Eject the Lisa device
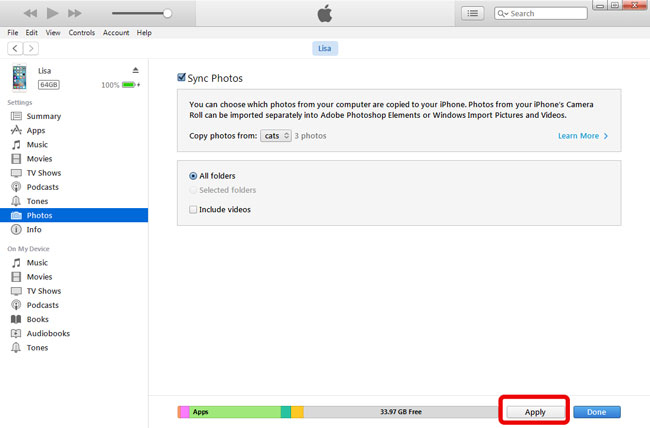 (136, 70)
